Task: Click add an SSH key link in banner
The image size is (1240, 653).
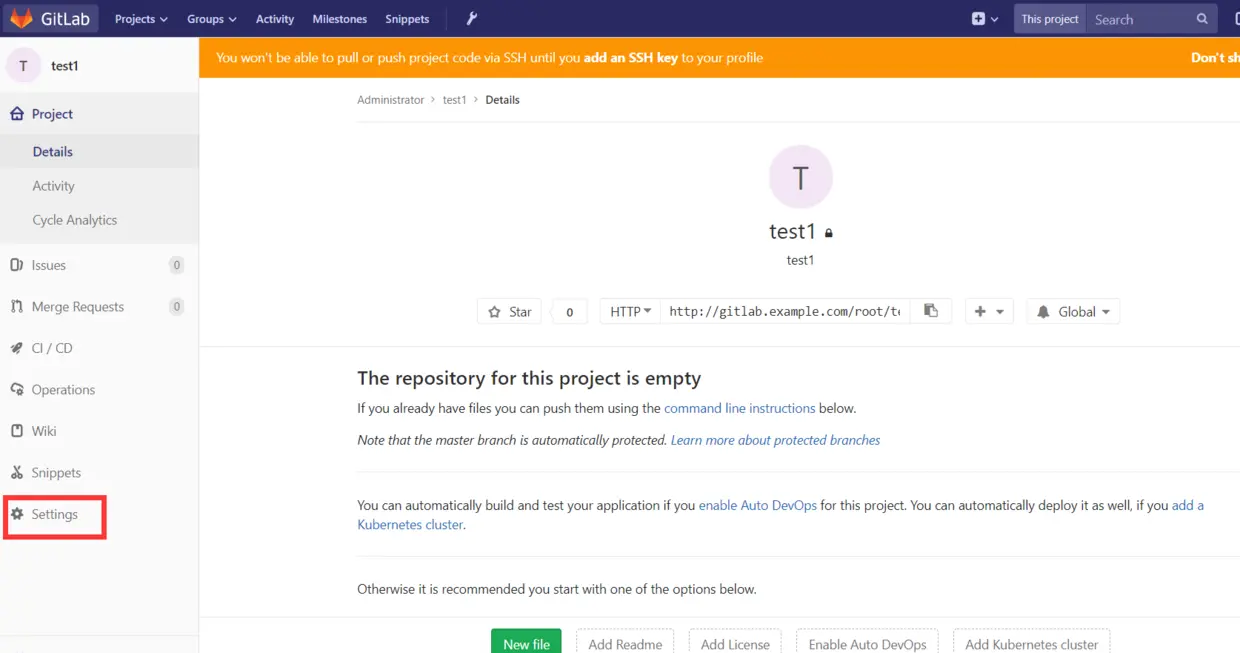Action: [631, 58]
